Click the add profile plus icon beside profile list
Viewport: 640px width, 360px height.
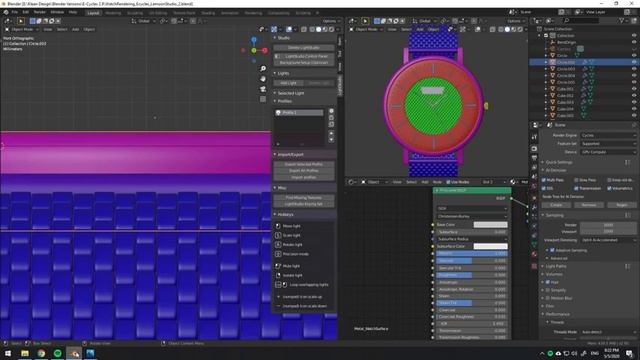point(331,111)
